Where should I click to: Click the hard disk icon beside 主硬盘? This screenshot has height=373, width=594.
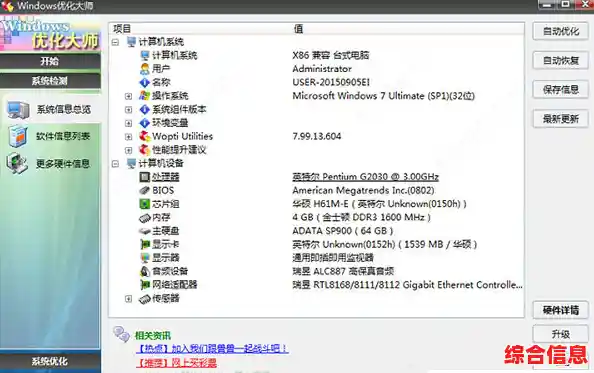click(x=144, y=231)
